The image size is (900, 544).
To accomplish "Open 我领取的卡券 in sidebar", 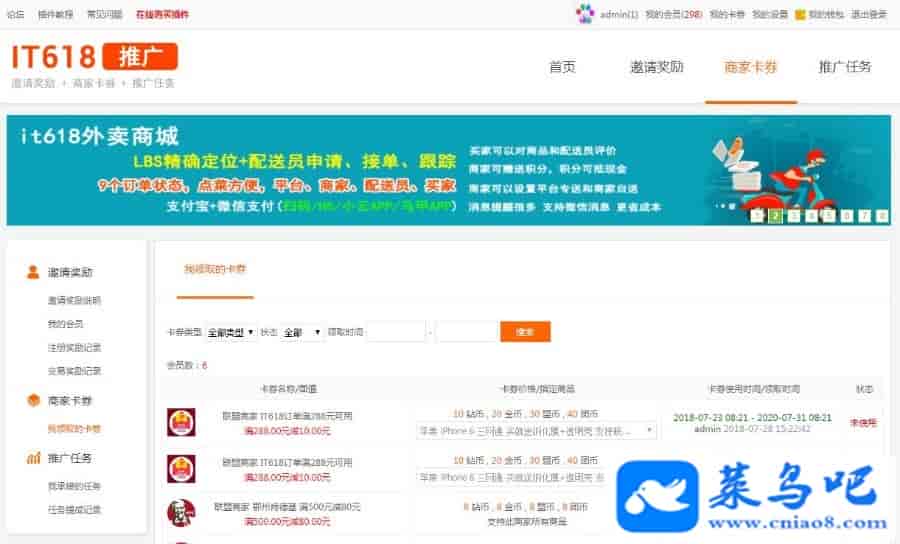I will coord(74,428).
